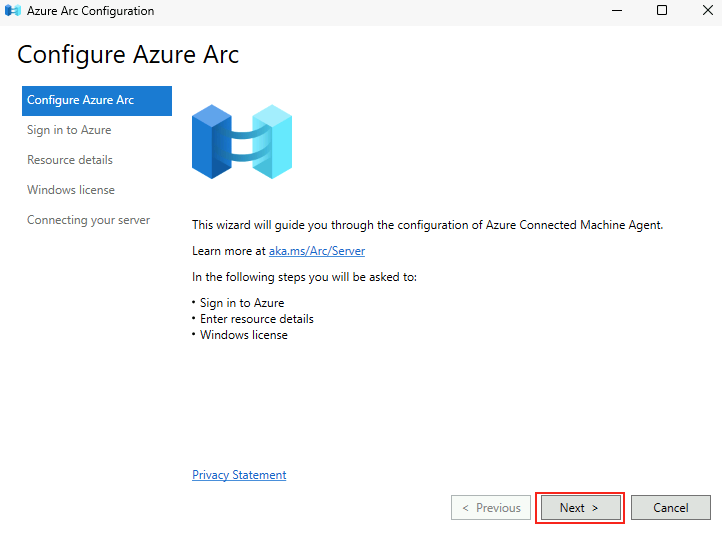Go to Sign in to Azure sidebar step
This screenshot has height=533, width=722.
click(69, 130)
